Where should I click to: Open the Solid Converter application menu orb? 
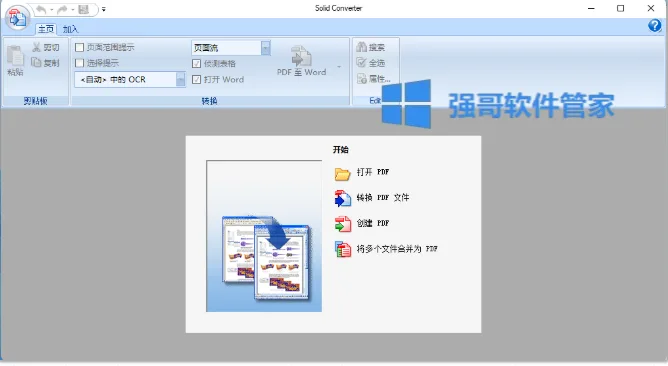point(17,18)
